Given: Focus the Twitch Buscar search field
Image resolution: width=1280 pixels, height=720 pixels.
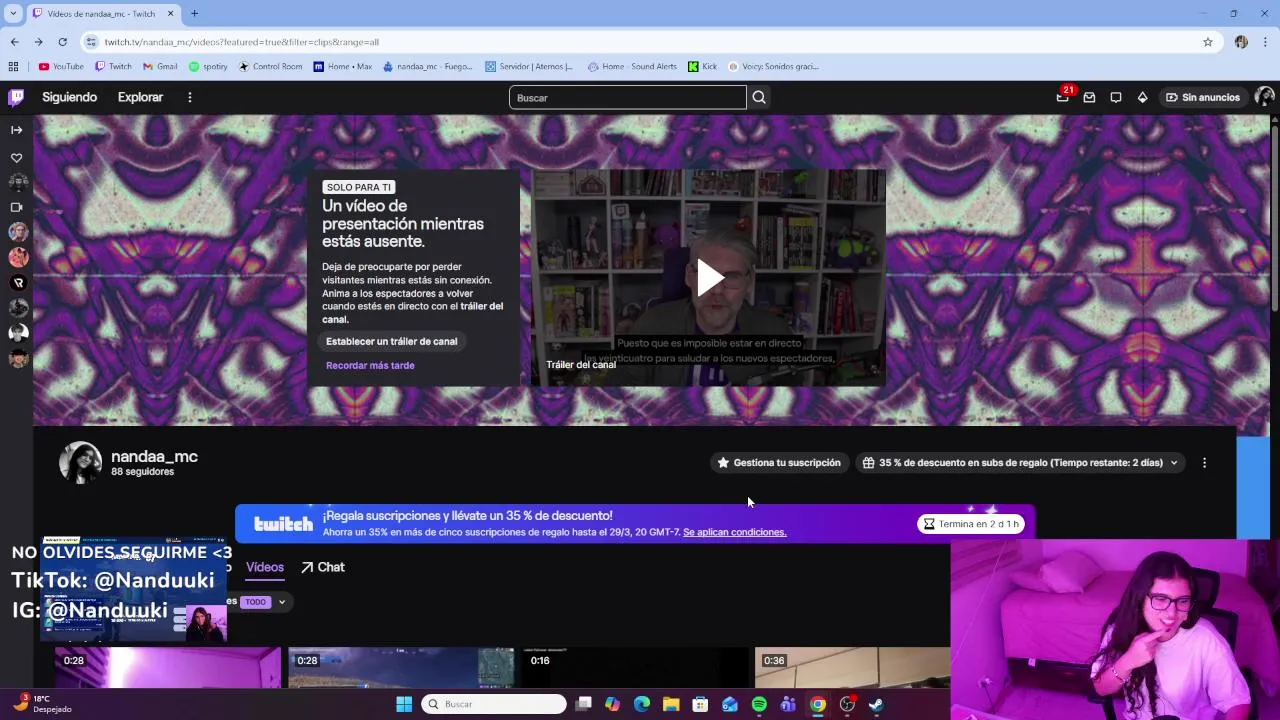Looking at the screenshot, I should pos(628,97).
